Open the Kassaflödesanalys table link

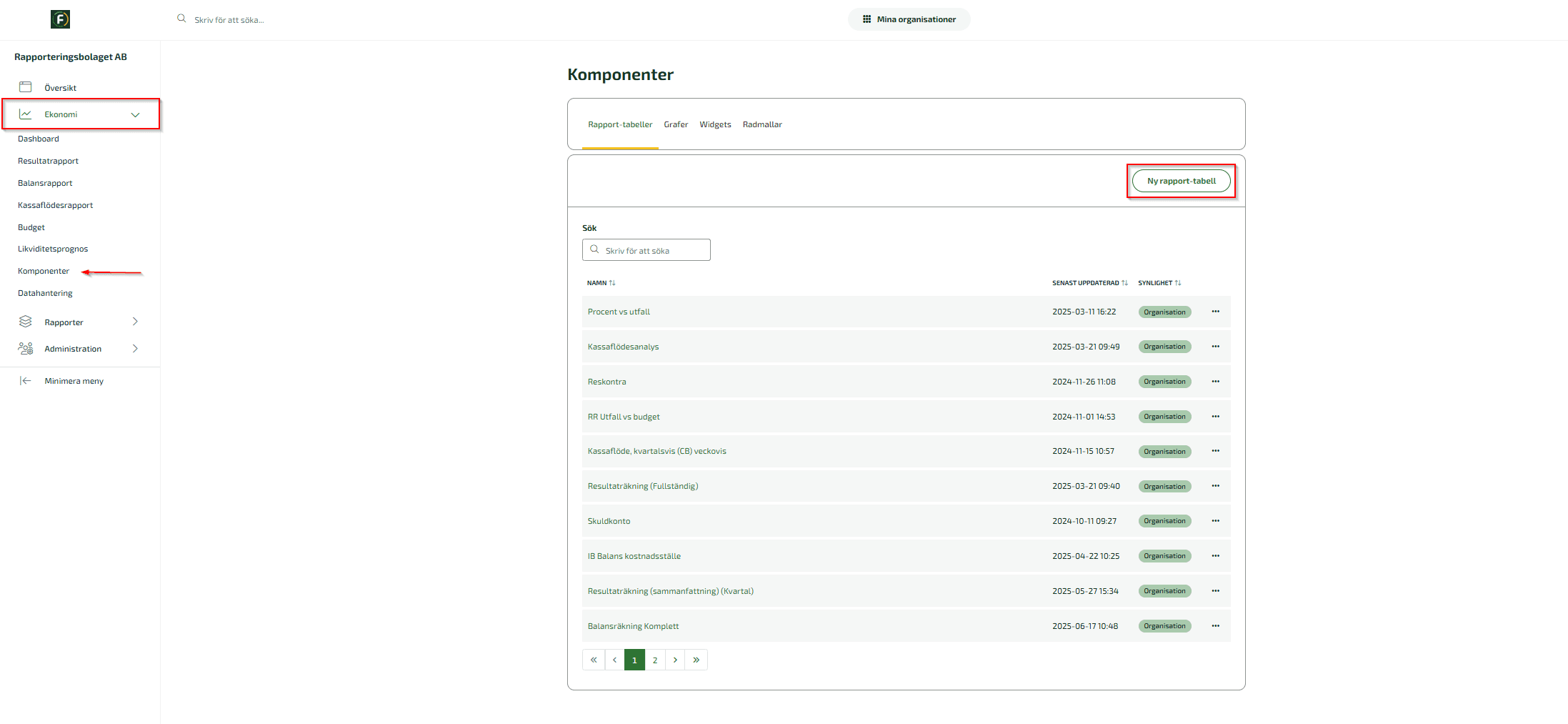pos(623,347)
